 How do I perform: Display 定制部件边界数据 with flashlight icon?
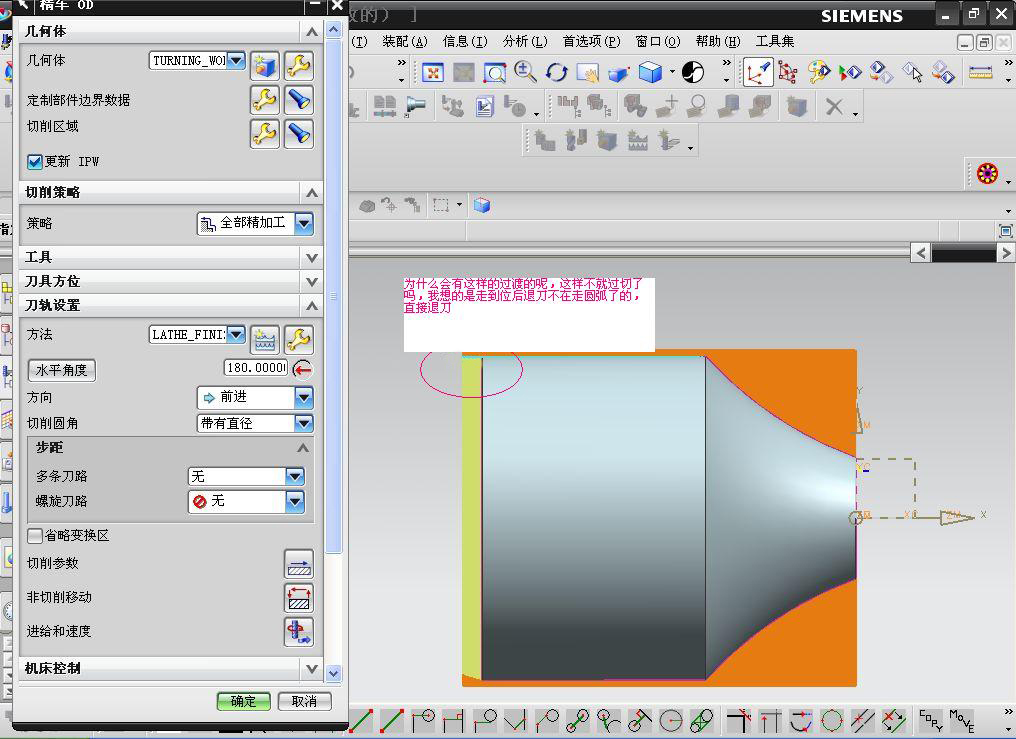pos(299,100)
